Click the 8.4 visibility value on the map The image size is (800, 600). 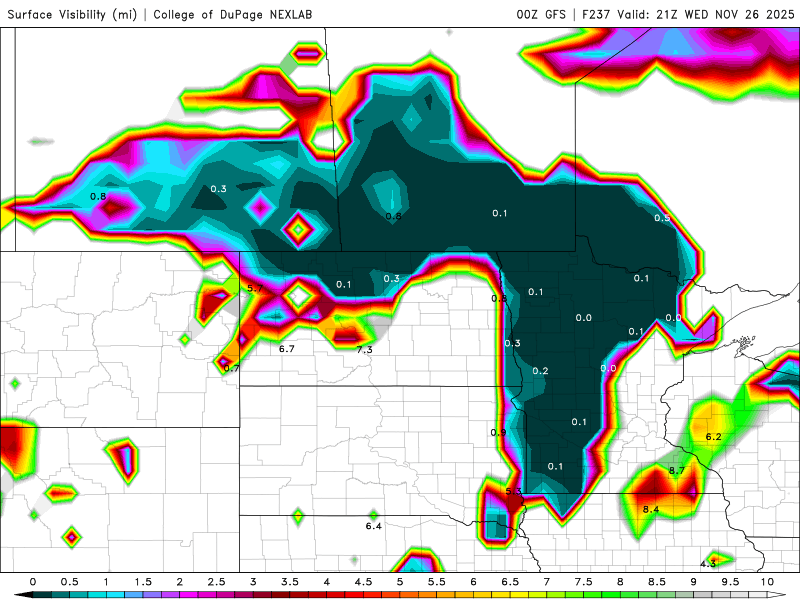[651, 509]
